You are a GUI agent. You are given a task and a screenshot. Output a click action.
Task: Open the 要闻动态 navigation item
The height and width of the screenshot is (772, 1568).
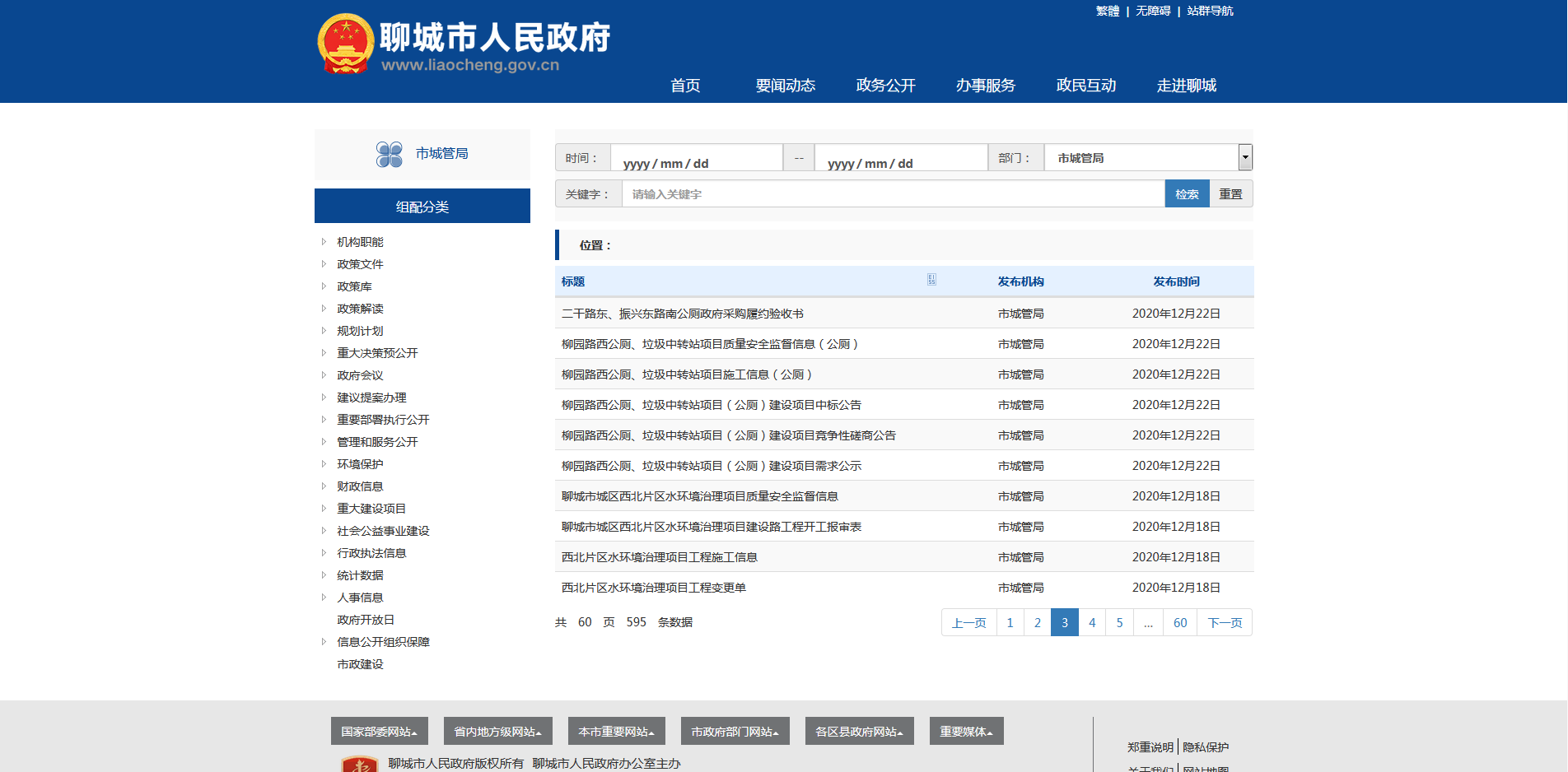tap(786, 86)
